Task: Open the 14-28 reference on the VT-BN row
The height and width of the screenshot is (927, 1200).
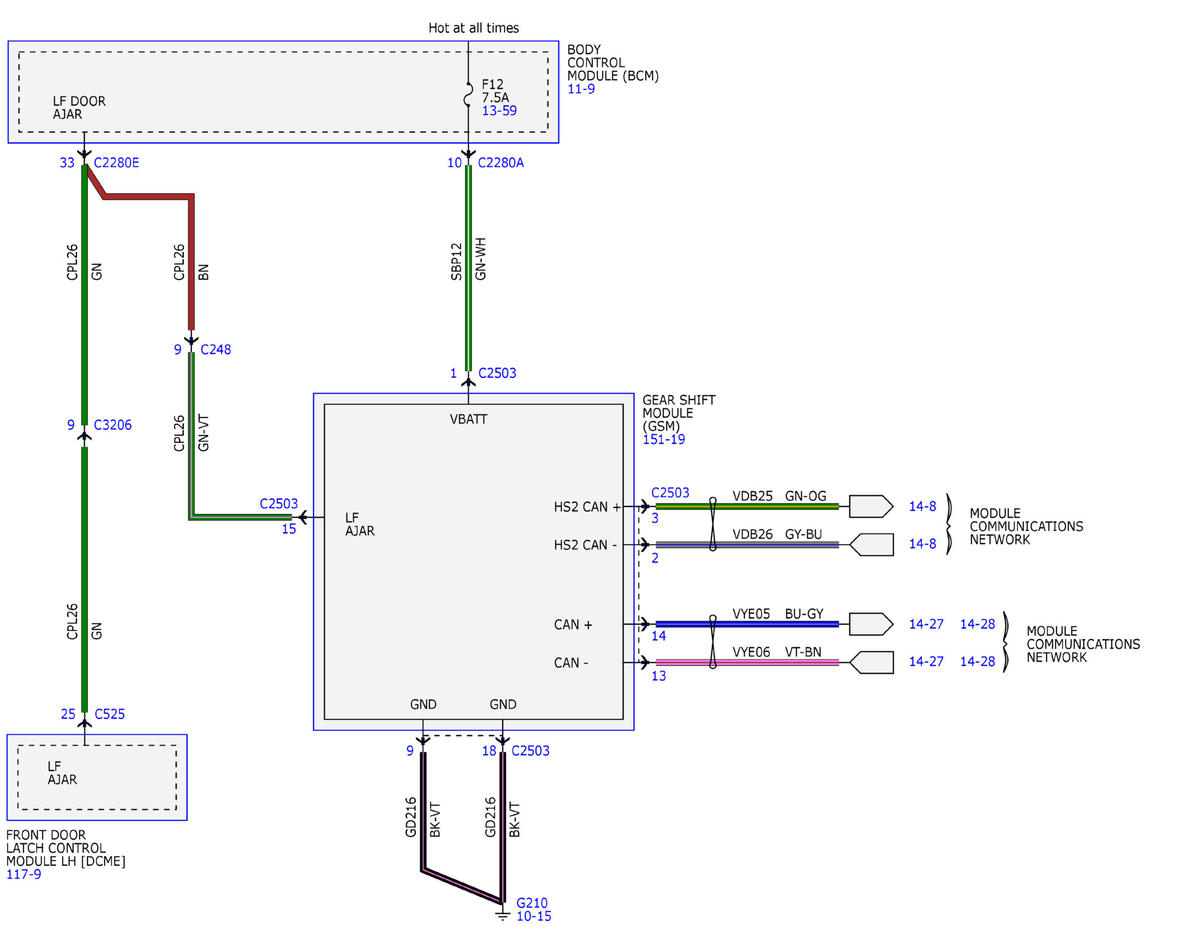Action: tap(977, 662)
